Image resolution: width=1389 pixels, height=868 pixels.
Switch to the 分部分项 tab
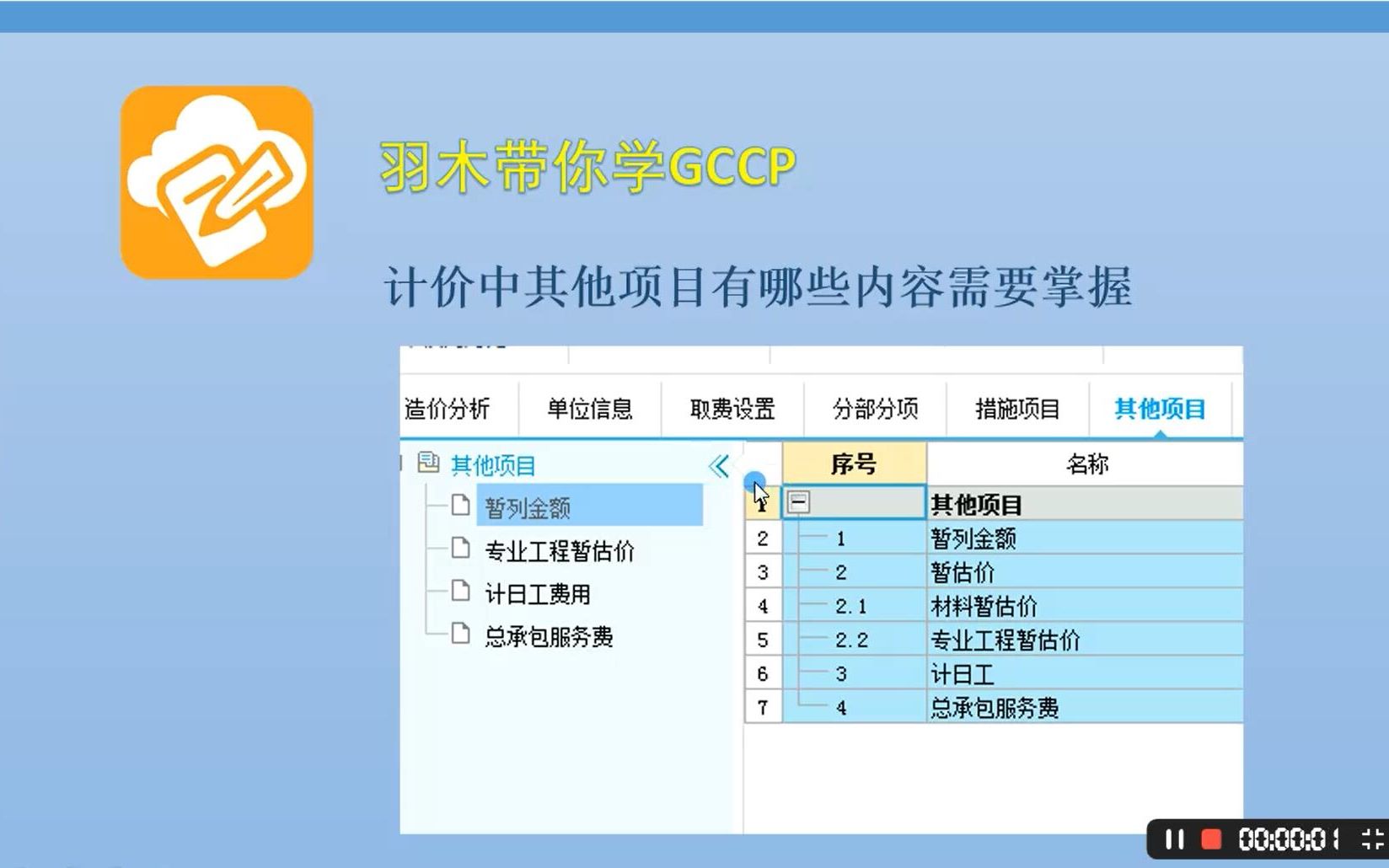point(874,409)
